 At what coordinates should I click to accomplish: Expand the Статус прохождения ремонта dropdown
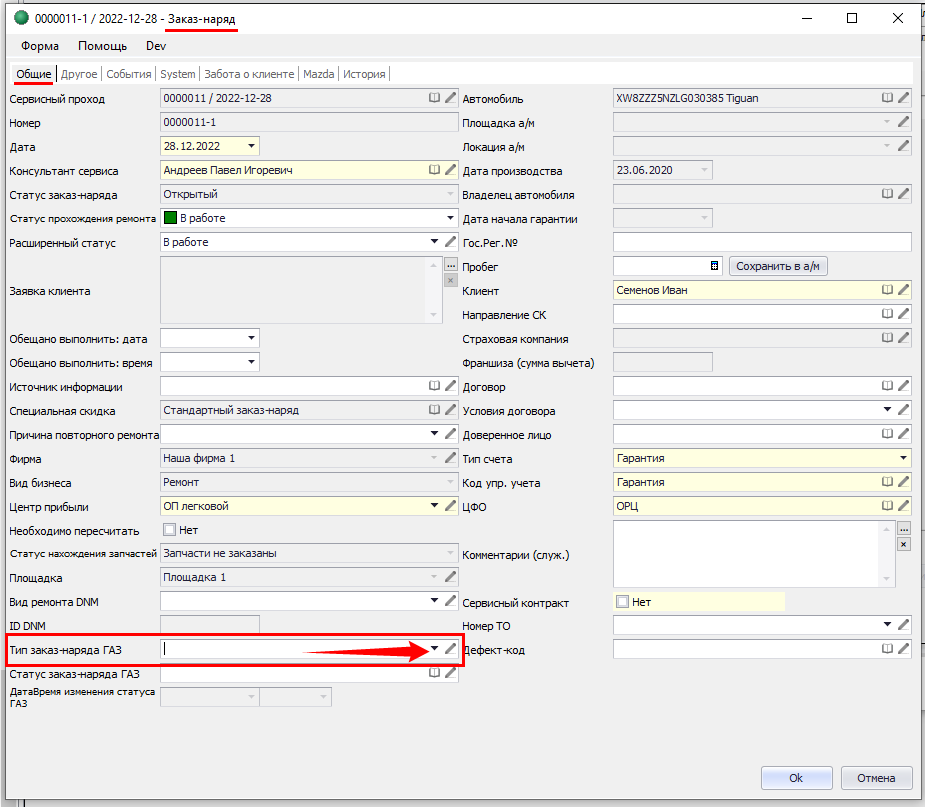[x=450, y=218]
